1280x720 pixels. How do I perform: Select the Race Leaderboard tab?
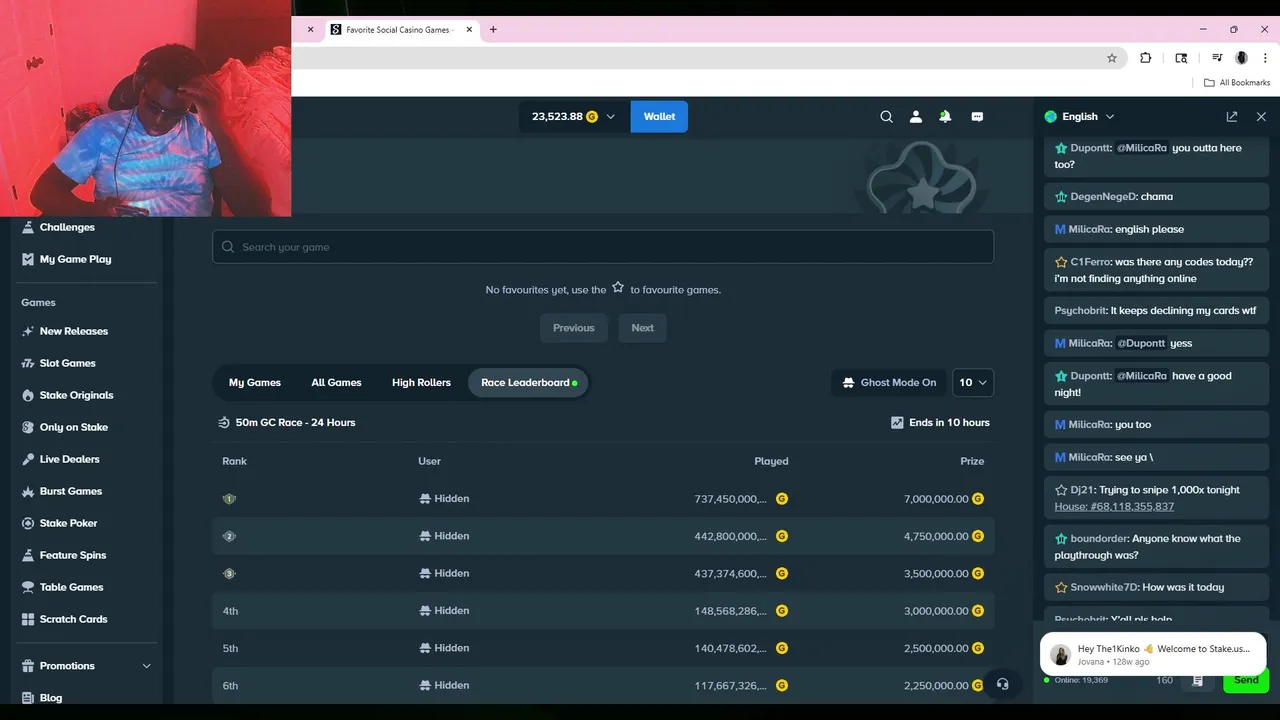pos(529,383)
